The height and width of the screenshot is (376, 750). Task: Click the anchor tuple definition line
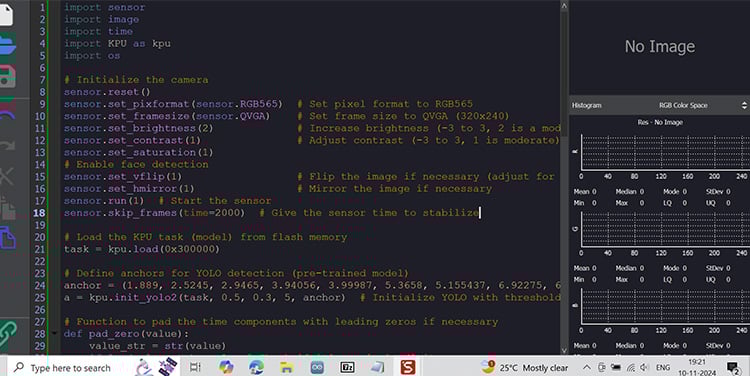(312, 286)
